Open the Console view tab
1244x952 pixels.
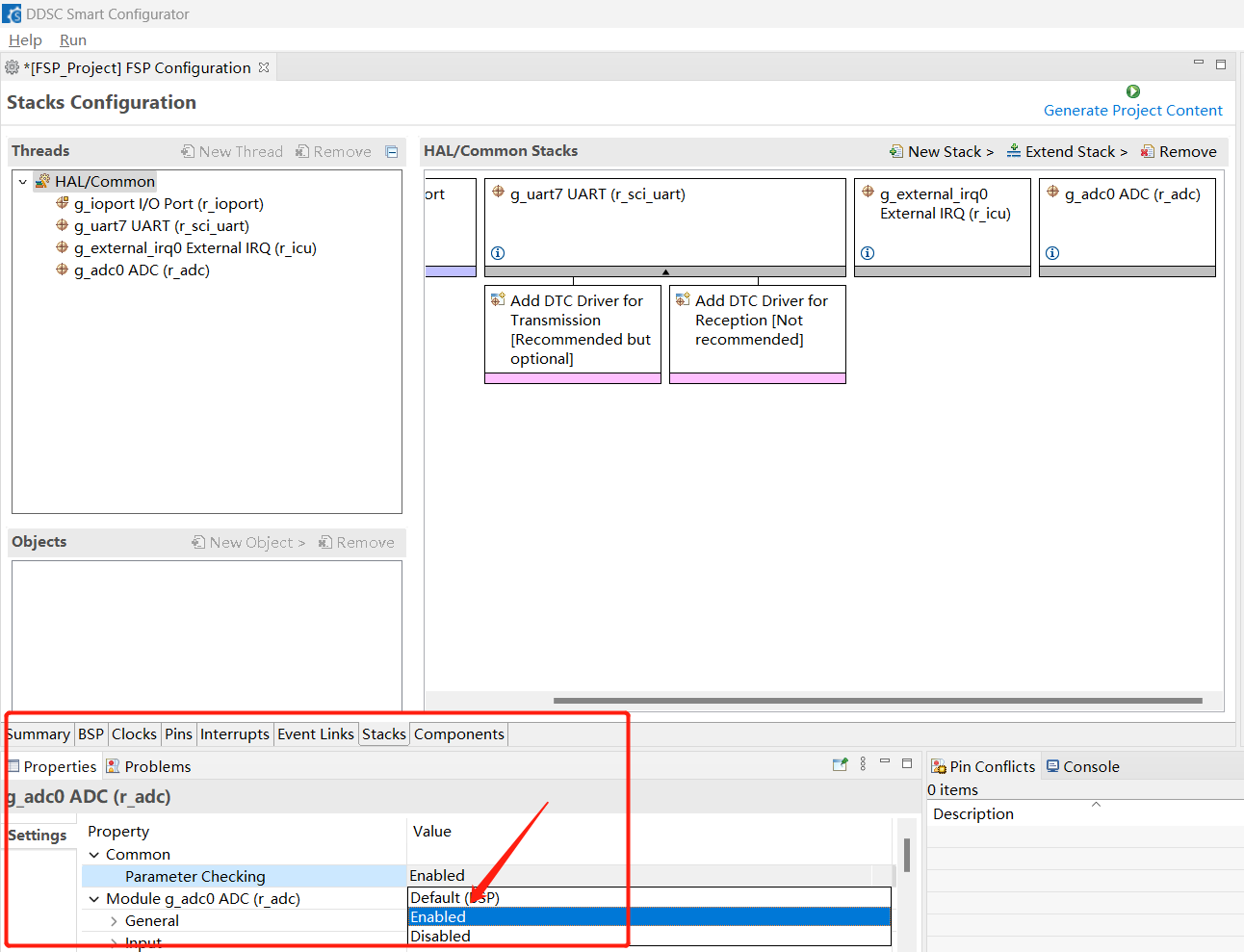(1082, 766)
